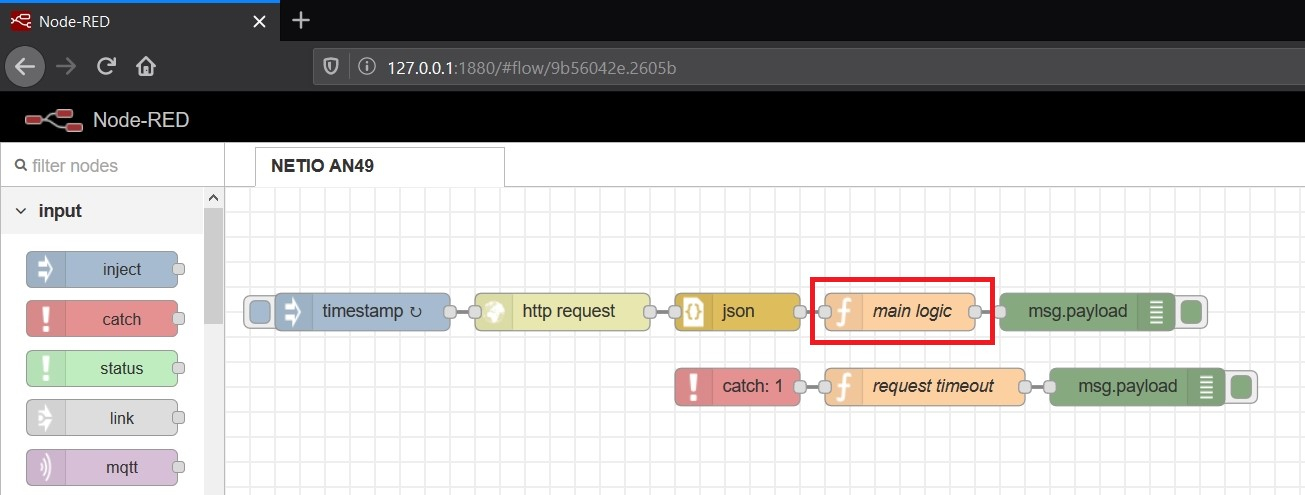This screenshot has width=1305, height=495.
Task: Click input port of json node
Action: [x=675, y=311]
